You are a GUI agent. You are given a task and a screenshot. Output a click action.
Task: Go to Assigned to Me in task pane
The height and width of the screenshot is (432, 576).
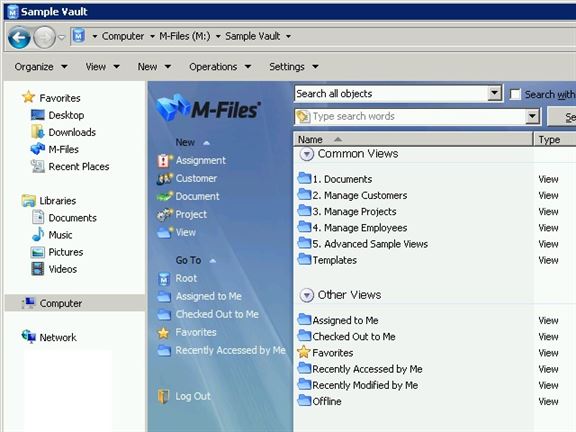(x=199, y=296)
